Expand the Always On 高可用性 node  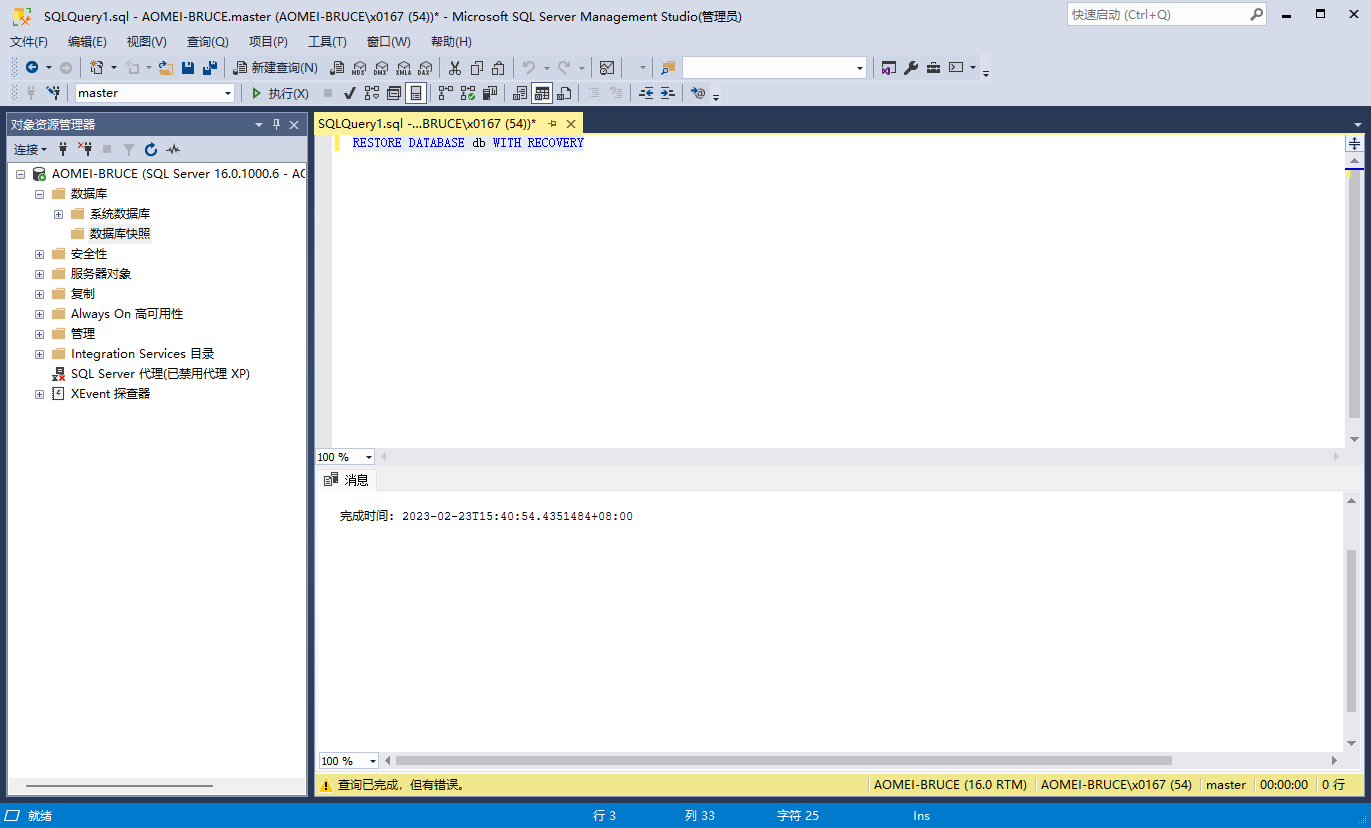click(x=39, y=314)
